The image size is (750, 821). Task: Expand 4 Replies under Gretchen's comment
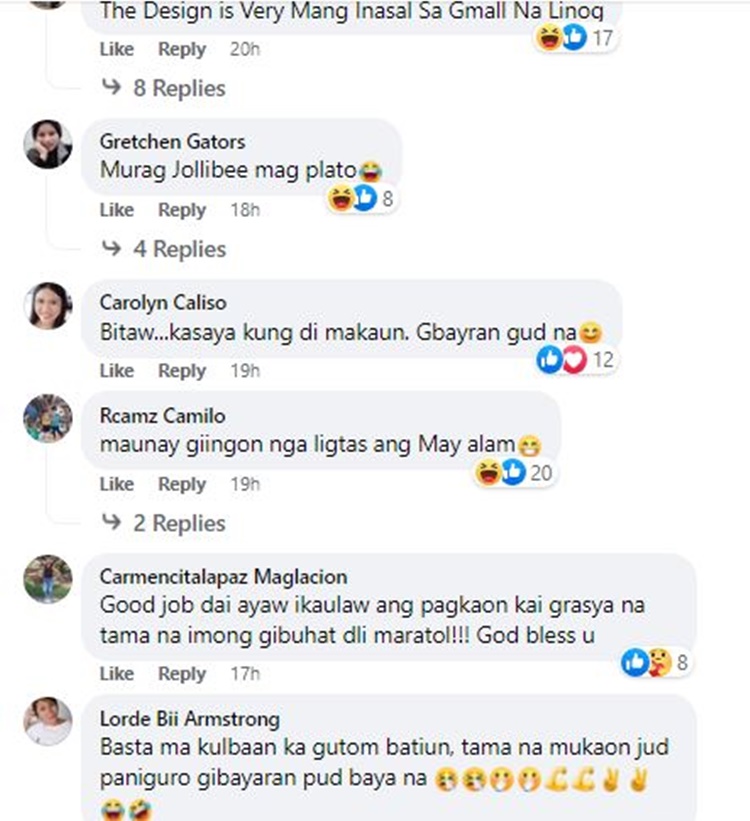click(x=163, y=249)
